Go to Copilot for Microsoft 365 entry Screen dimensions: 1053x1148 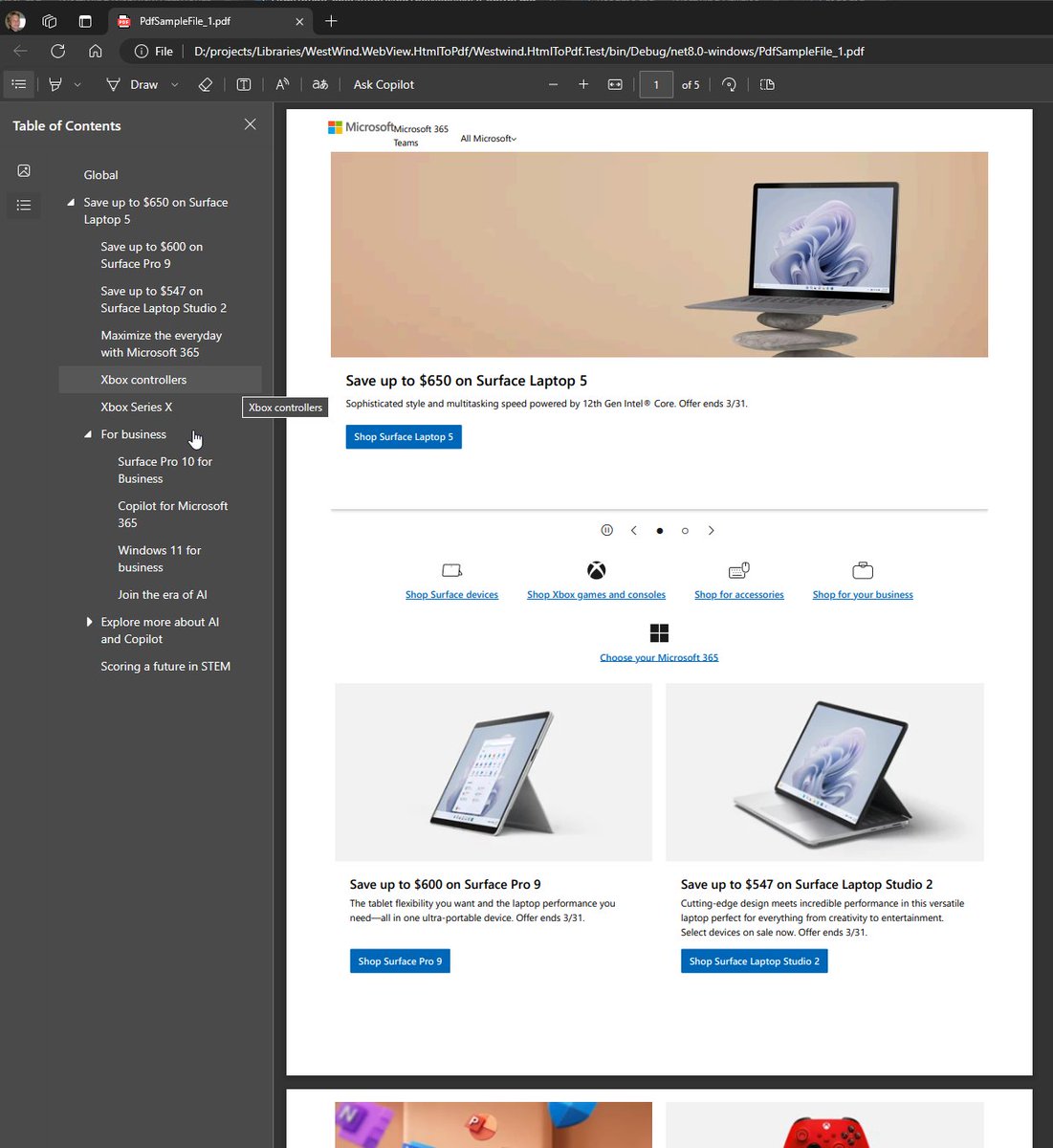point(172,514)
